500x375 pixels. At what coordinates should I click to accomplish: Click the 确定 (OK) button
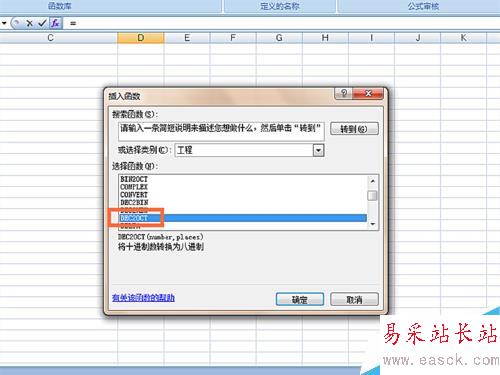pyautogui.click(x=300, y=300)
